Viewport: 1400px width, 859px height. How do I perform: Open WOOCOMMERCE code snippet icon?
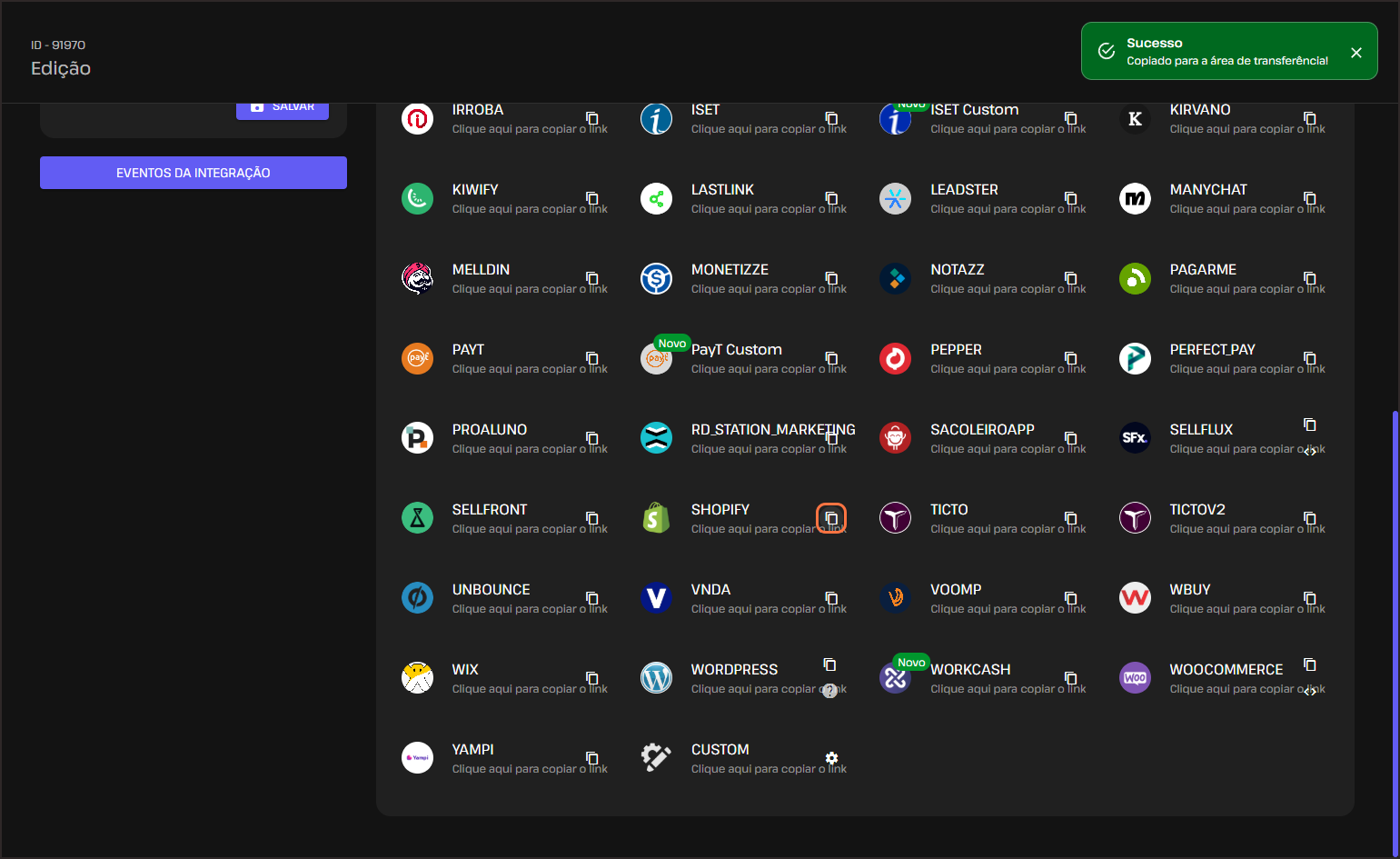(1310, 692)
